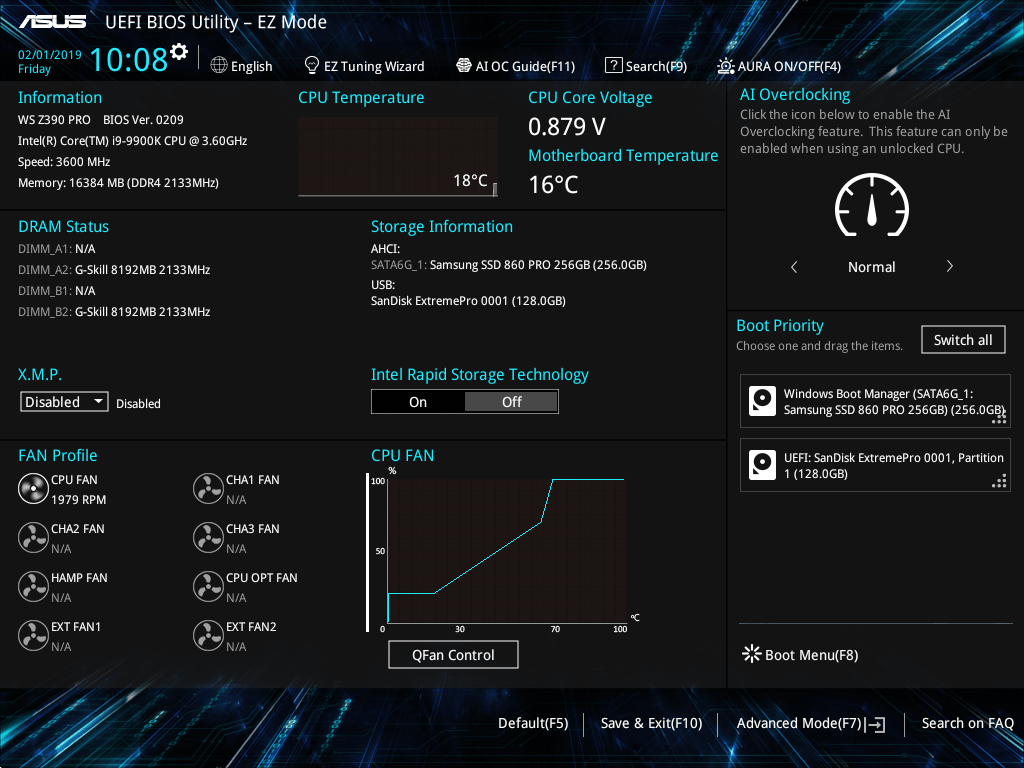The width and height of the screenshot is (1024, 768).
Task: Click the Windows Boot Manager disk icon
Action: (x=762, y=401)
